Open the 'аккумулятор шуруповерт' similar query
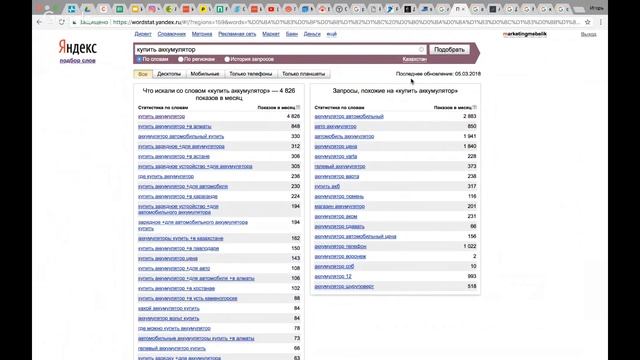 [344, 287]
